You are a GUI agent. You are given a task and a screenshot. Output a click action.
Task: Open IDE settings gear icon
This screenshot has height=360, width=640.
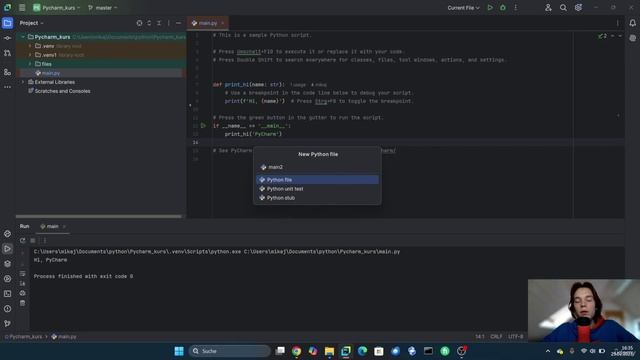tap(578, 8)
